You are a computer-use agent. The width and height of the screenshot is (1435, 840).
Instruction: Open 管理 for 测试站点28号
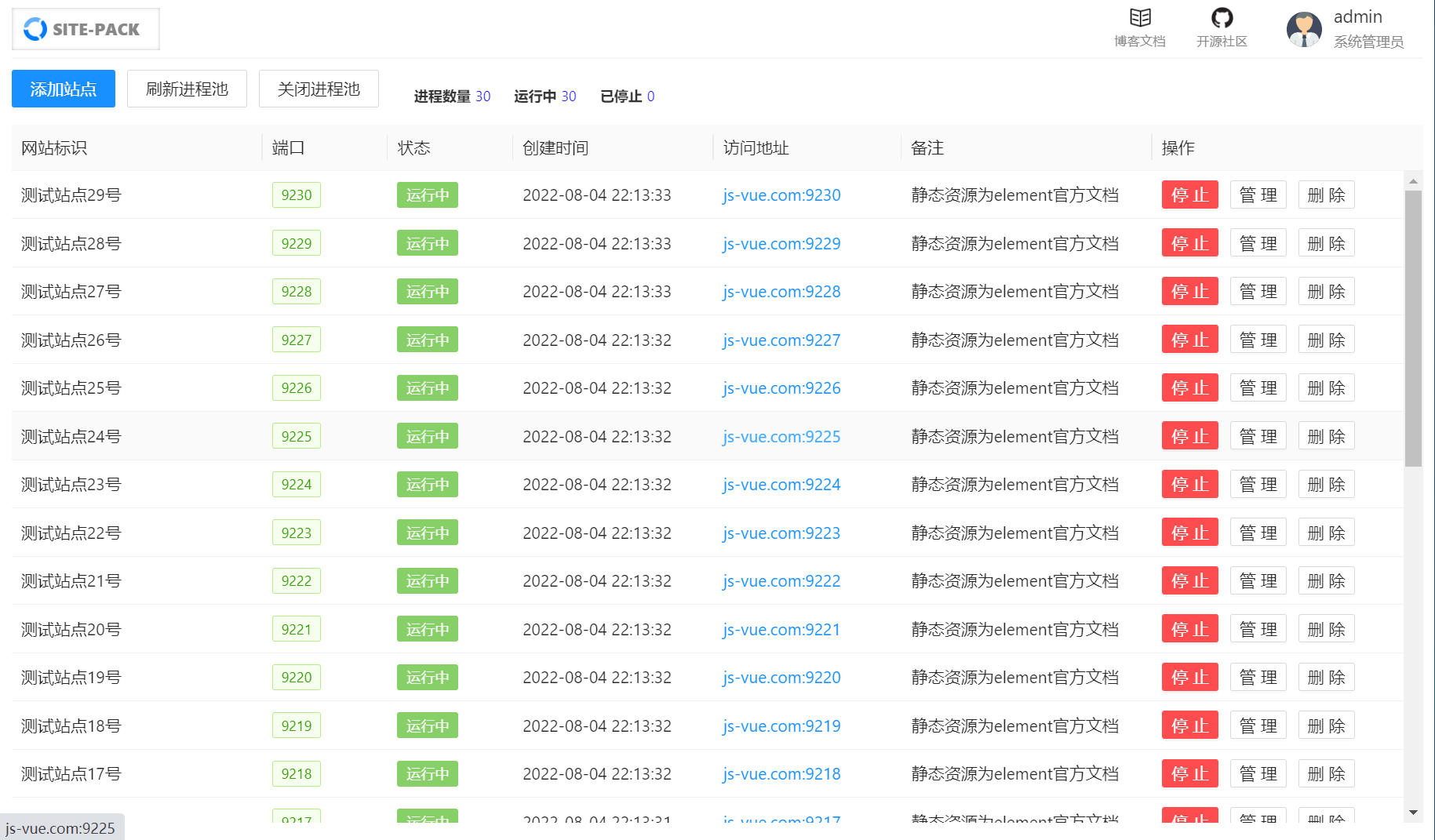1258,244
